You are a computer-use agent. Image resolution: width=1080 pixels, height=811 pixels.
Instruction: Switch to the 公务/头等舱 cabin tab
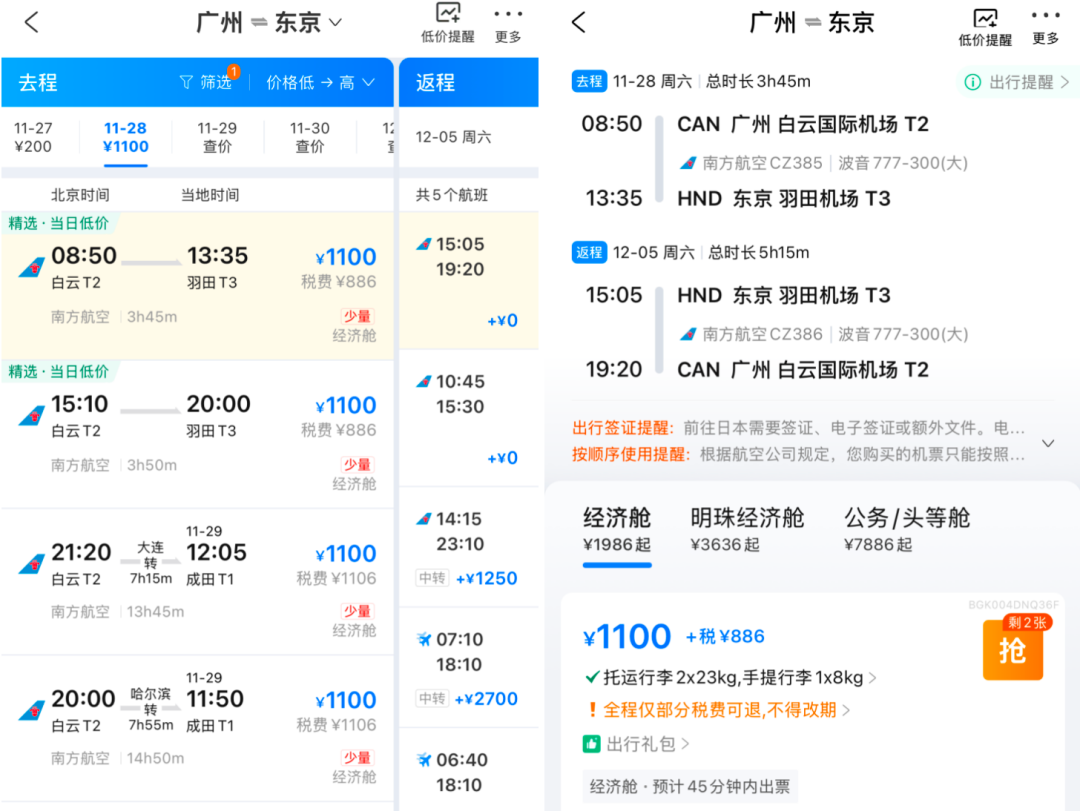pos(906,529)
